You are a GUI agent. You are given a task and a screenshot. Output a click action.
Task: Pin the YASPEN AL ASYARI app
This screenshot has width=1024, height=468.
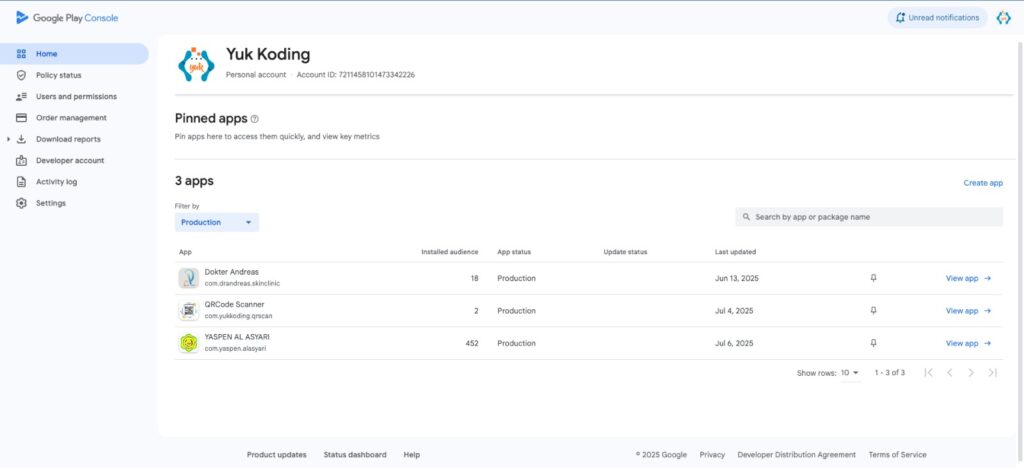(x=873, y=343)
